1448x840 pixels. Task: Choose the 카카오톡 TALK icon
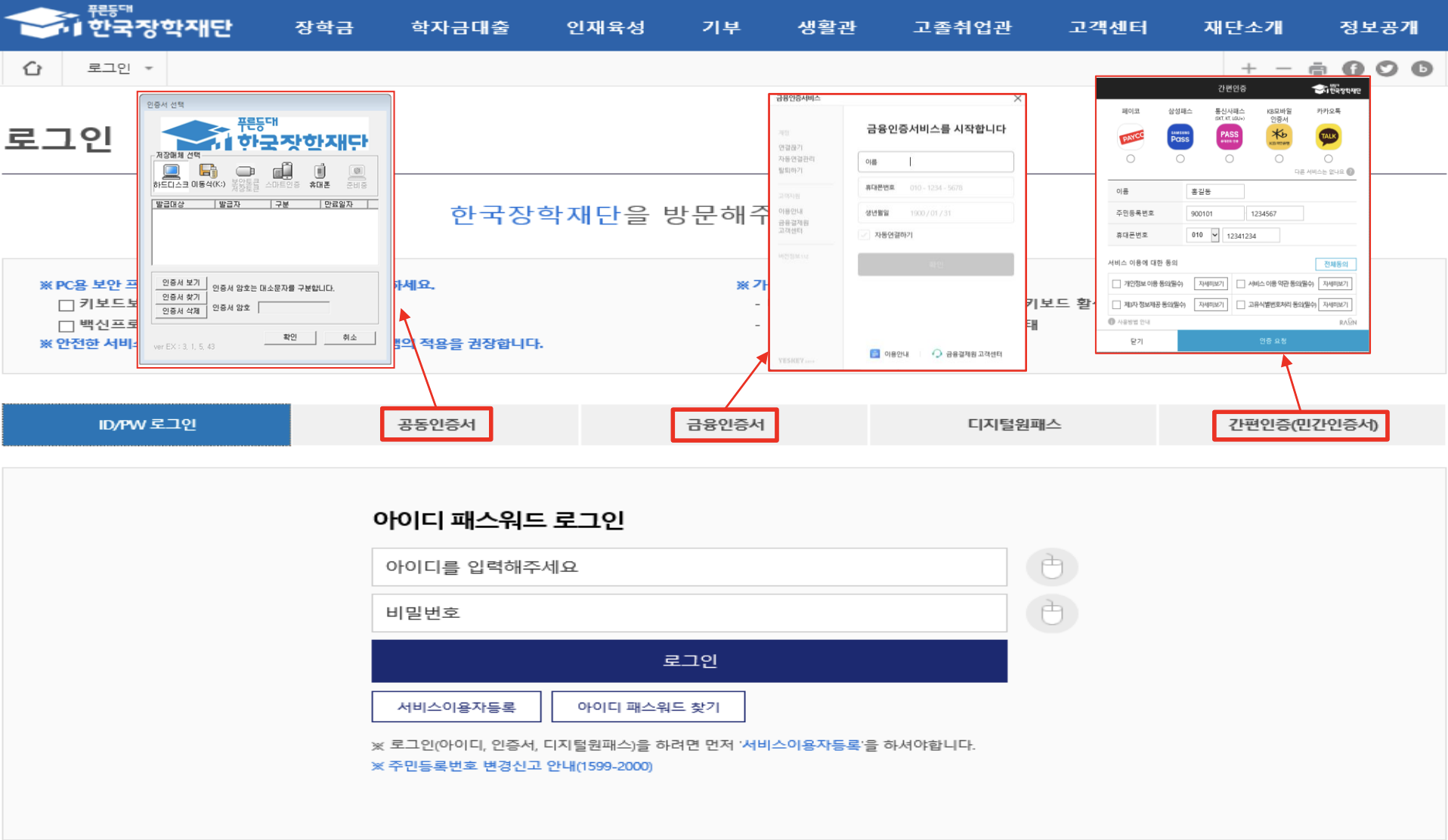click(1329, 137)
